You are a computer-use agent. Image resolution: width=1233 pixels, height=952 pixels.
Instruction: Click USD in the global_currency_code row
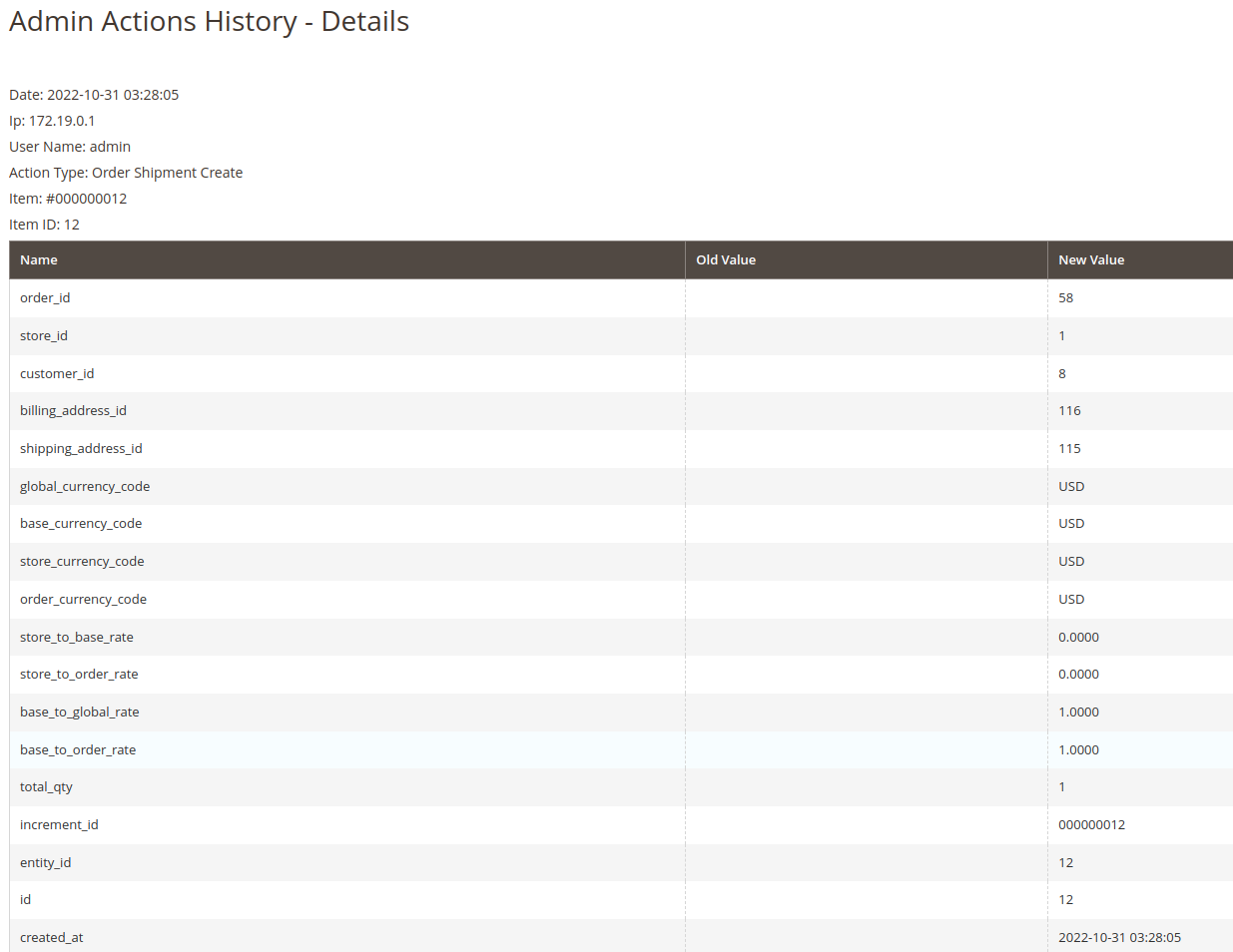point(1071,486)
